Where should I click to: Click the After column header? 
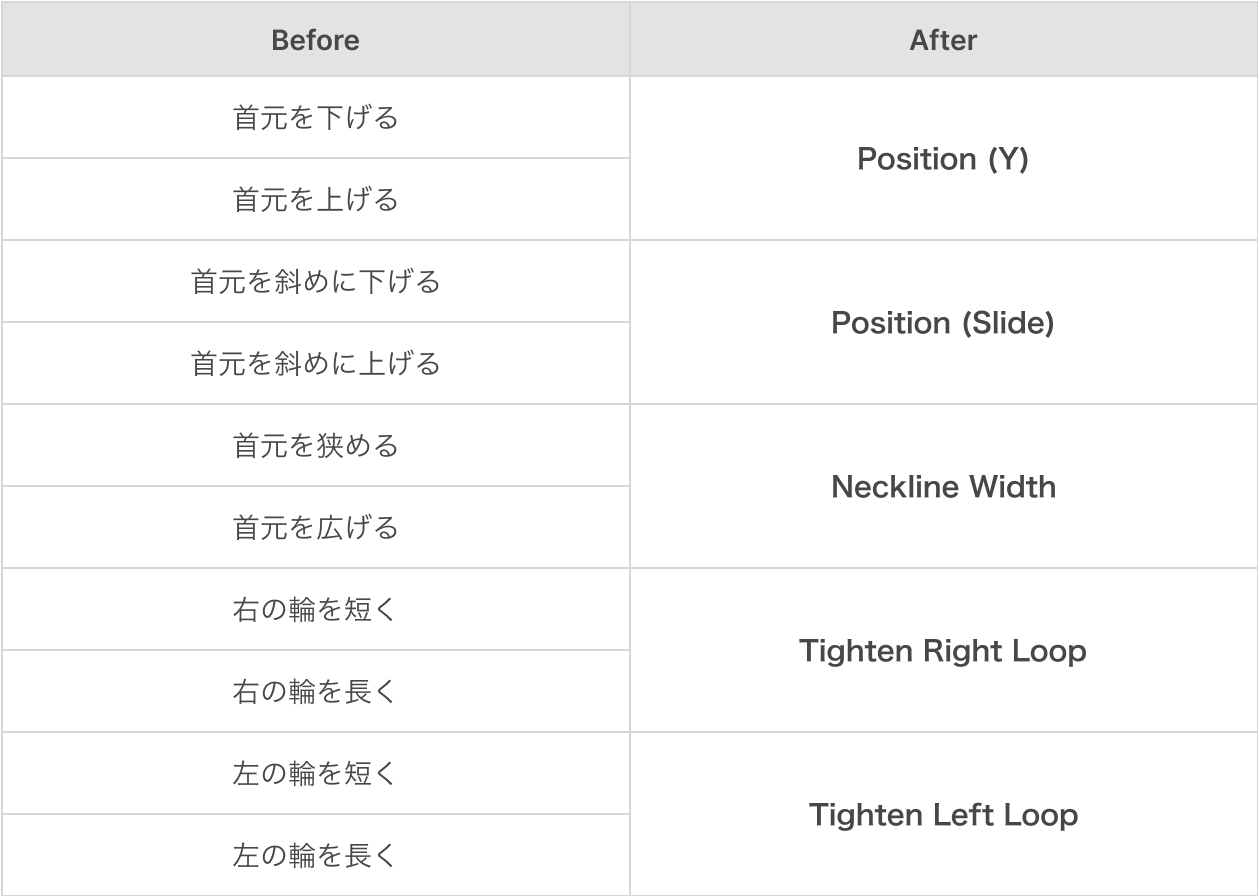pos(943,40)
